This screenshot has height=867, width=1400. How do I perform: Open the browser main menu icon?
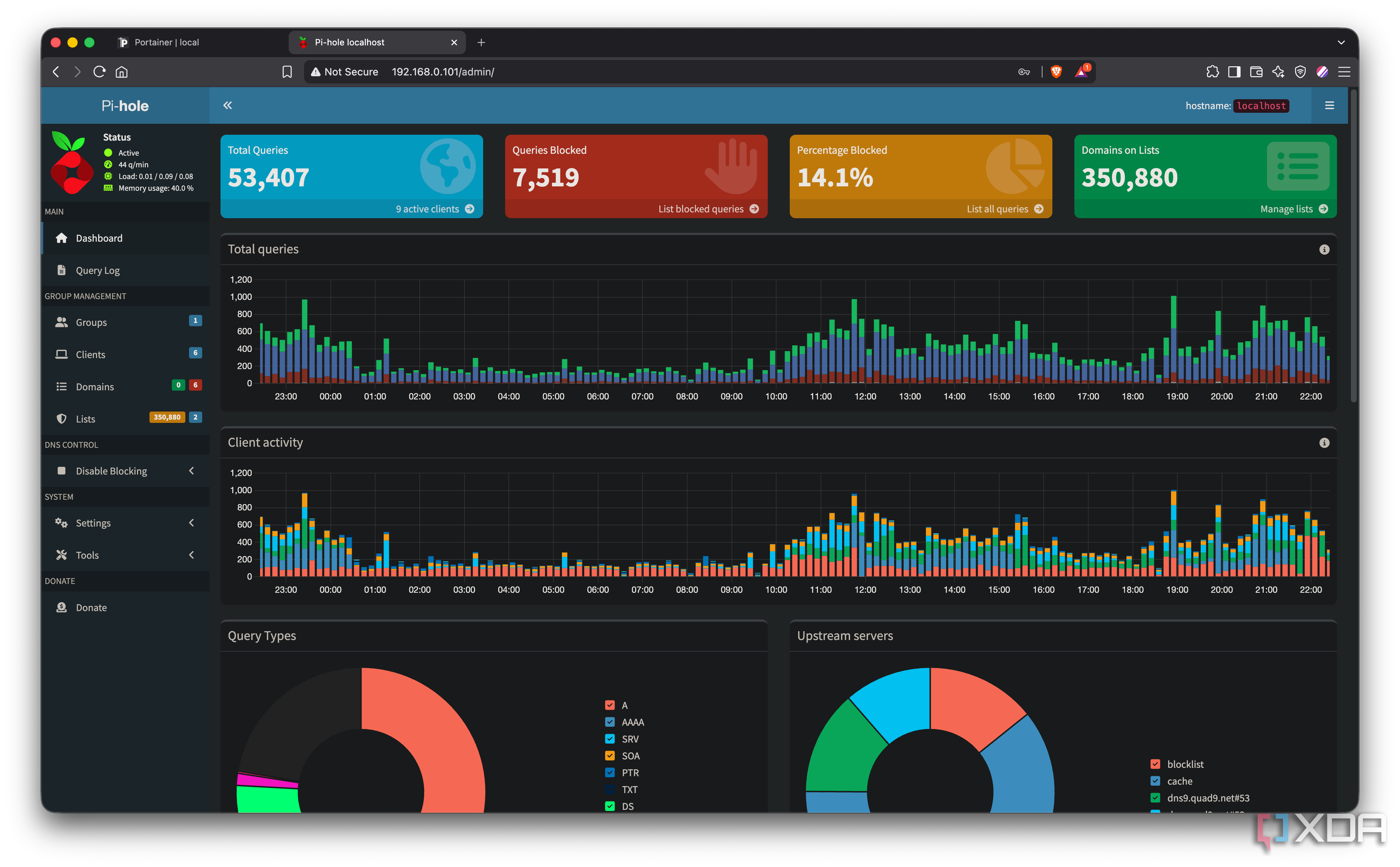(1344, 72)
